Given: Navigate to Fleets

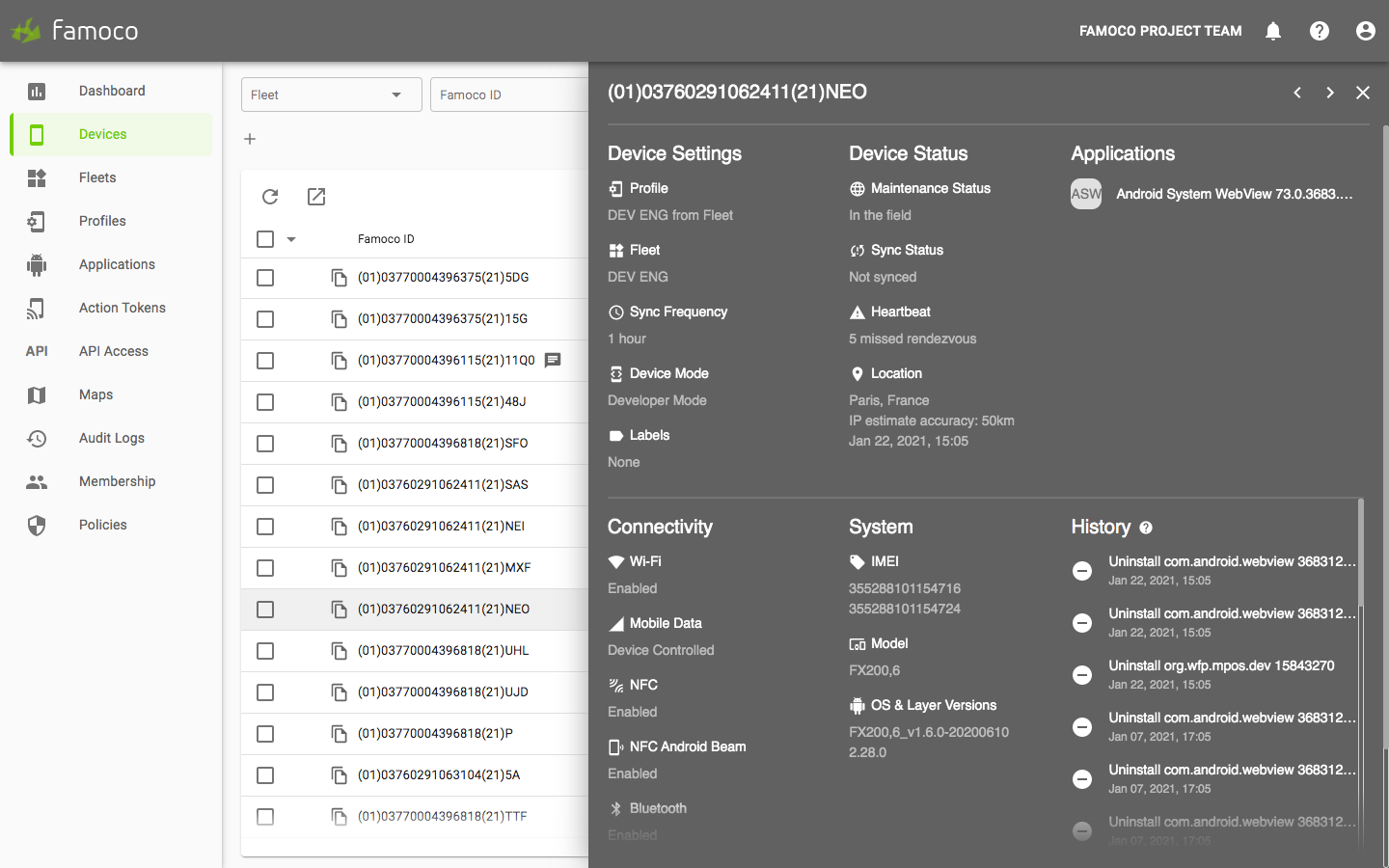Looking at the screenshot, I should [x=111, y=177].
